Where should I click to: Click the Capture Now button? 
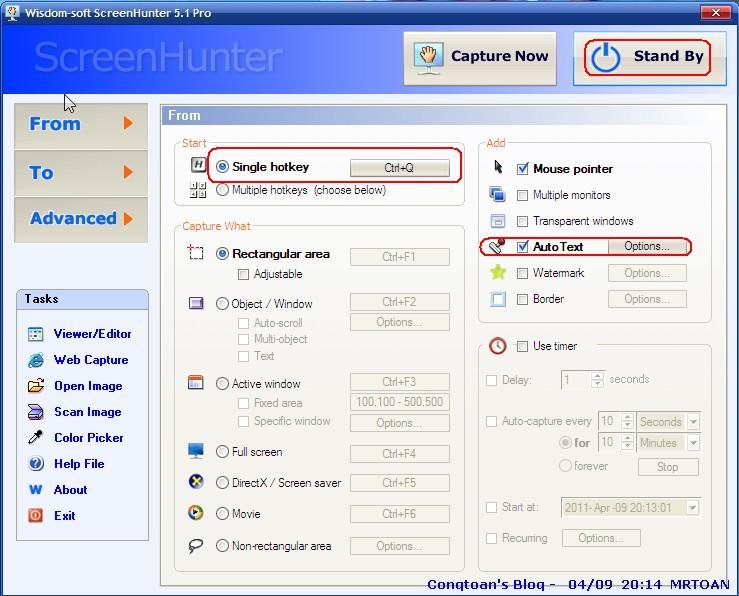coord(480,58)
